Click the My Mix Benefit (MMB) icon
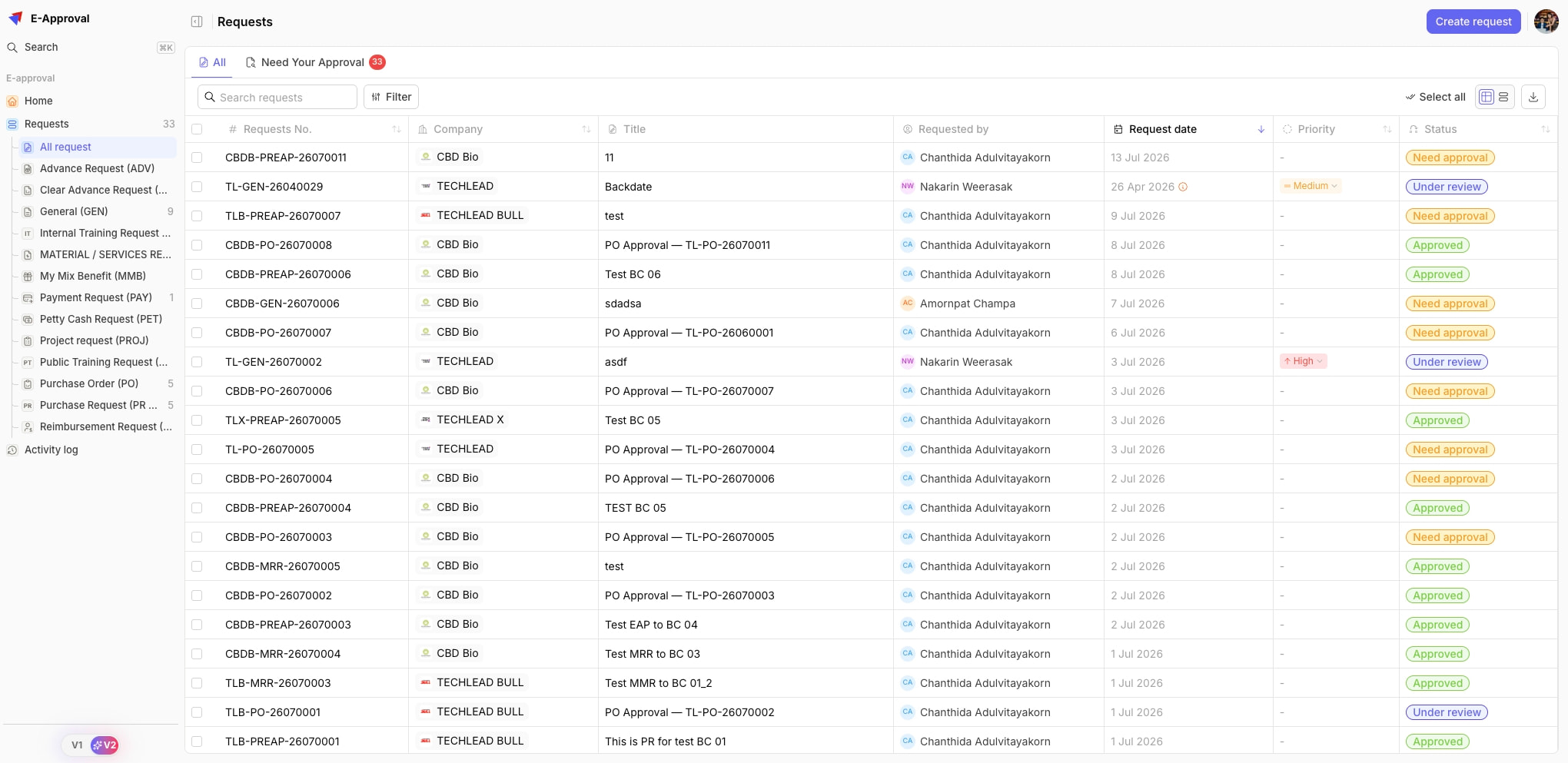The image size is (1568, 763). pyautogui.click(x=28, y=276)
